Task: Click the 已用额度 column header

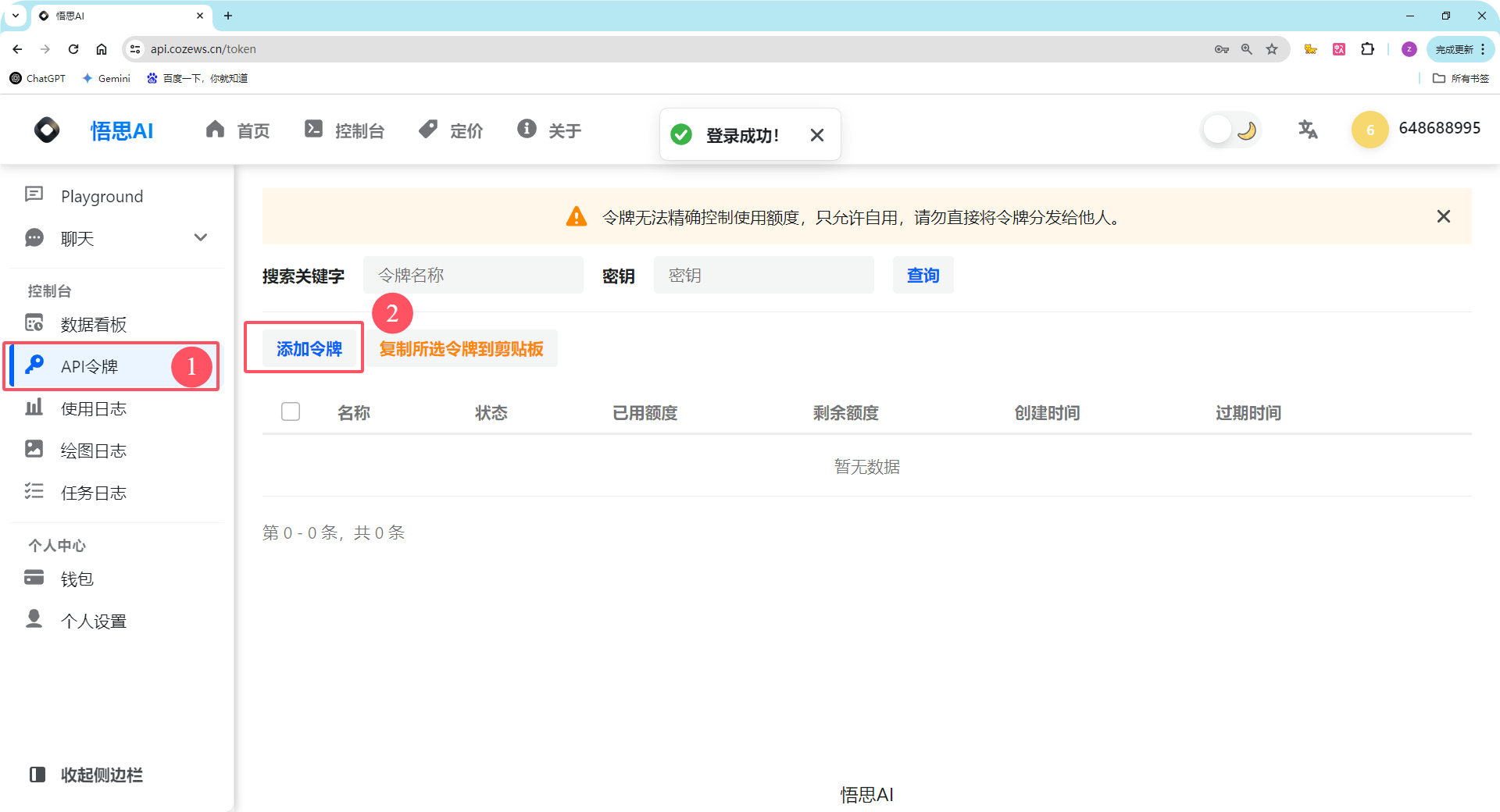Action: 645,412
